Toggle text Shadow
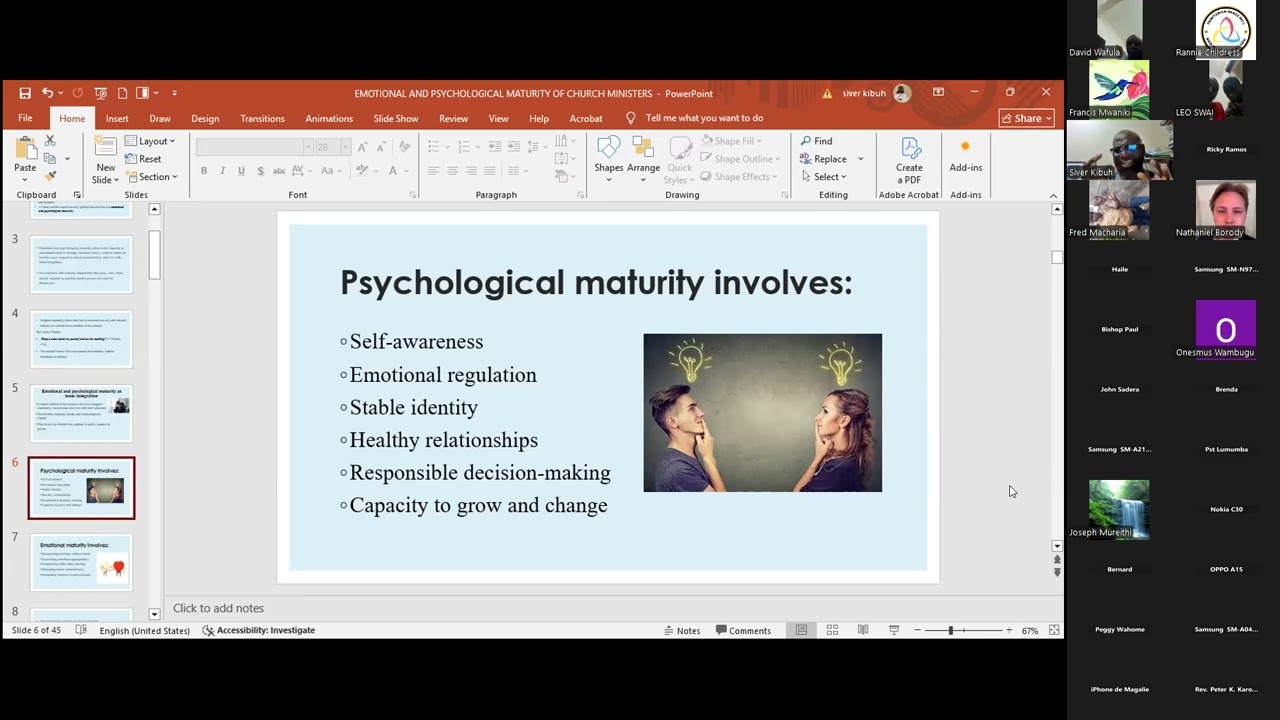 pos(261,171)
